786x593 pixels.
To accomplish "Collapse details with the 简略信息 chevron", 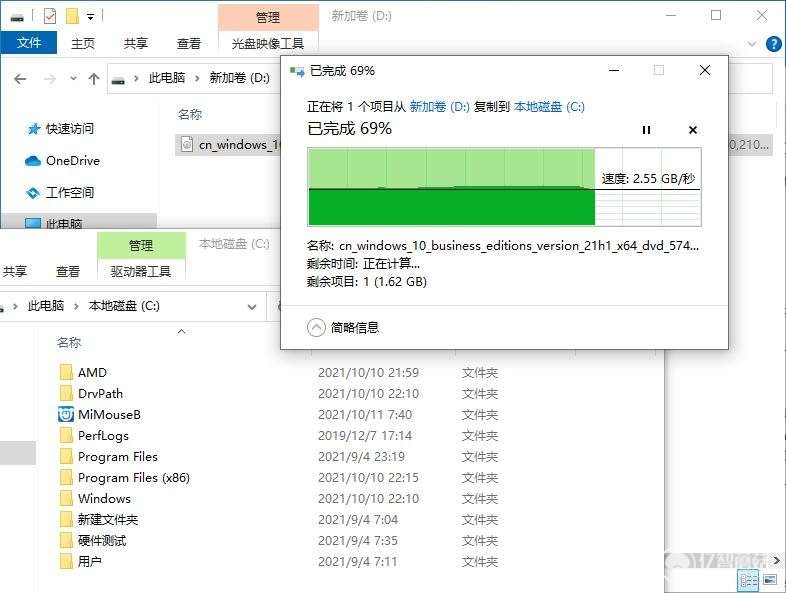I will tap(316, 328).
